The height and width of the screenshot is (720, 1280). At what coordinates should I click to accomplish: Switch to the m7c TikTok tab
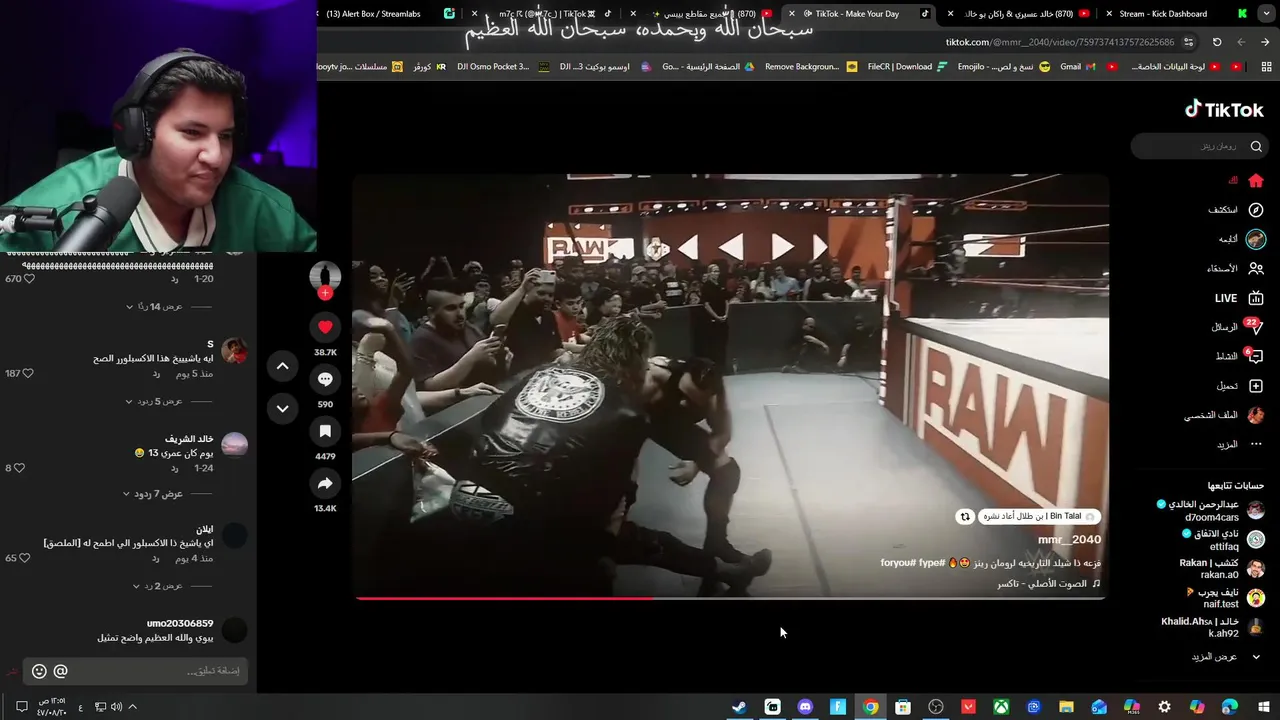(x=547, y=14)
